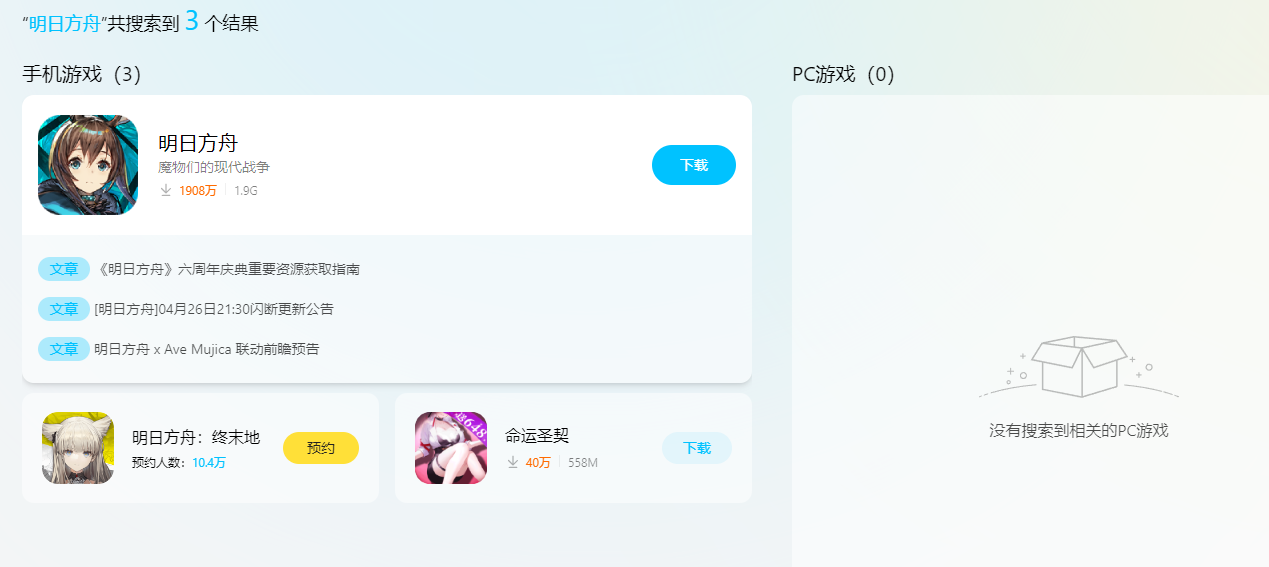Image resolution: width=1269 pixels, height=567 pixels.
Task: Click the 明日方舟:终末地 game icon
Action: (x=78, y=448)
